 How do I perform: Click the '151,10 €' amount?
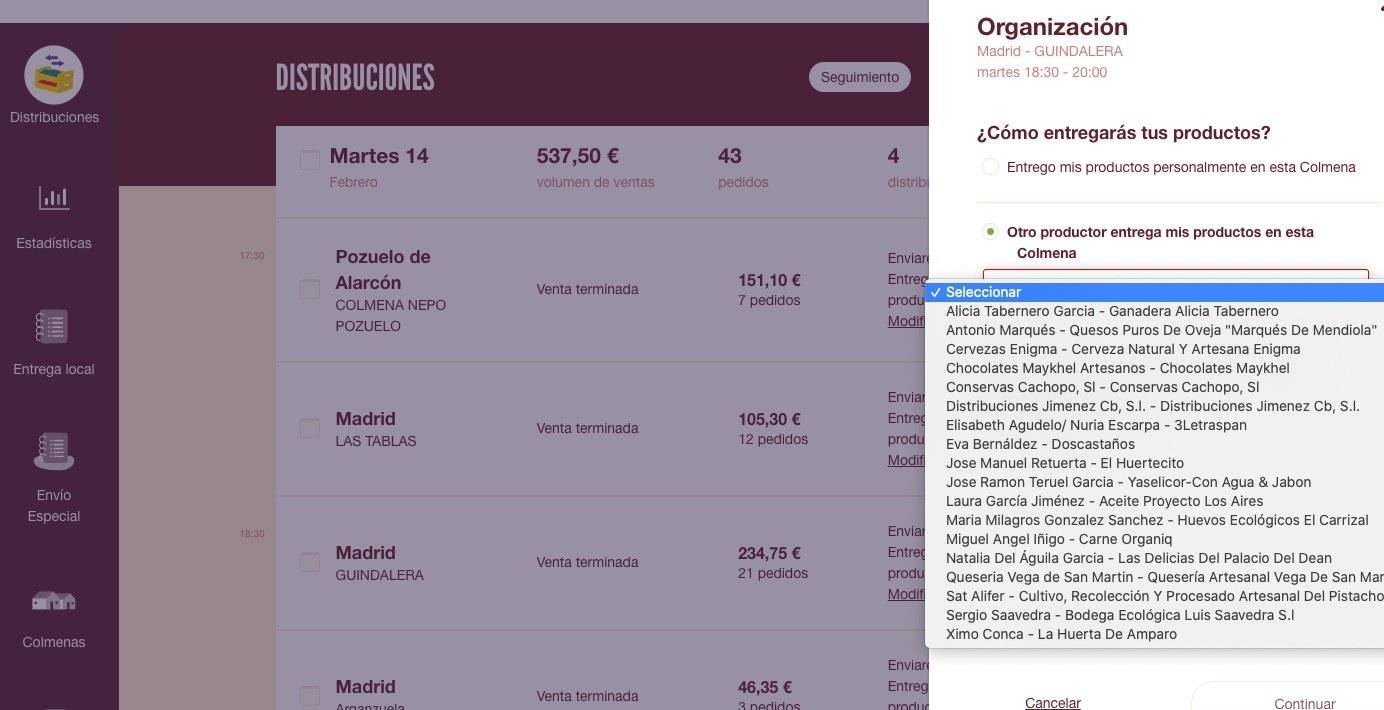pyautogui.click(x=770, y=281)
